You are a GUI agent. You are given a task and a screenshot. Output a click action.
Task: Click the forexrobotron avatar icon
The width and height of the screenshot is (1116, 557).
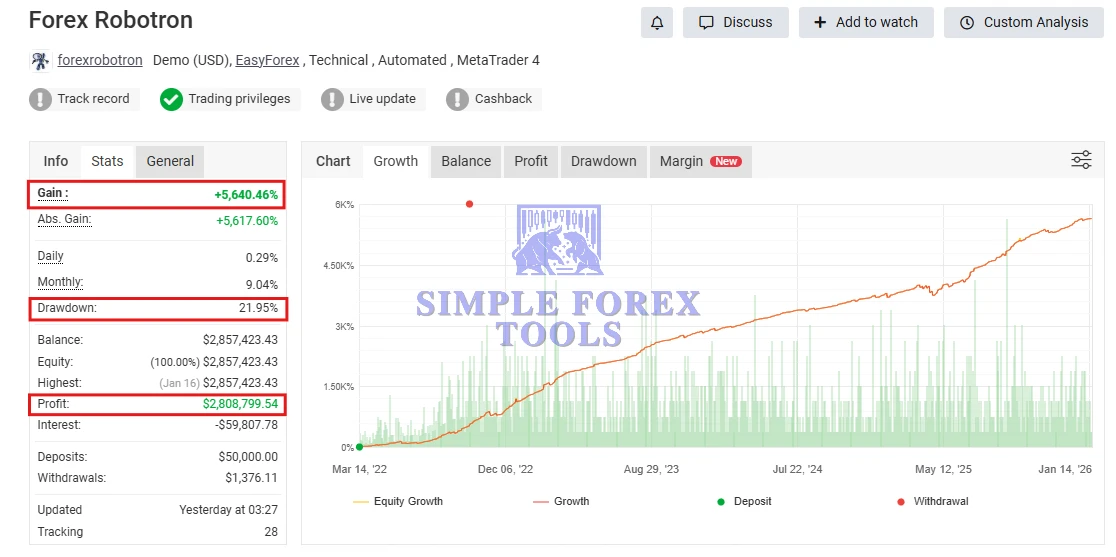coord(40,60)
